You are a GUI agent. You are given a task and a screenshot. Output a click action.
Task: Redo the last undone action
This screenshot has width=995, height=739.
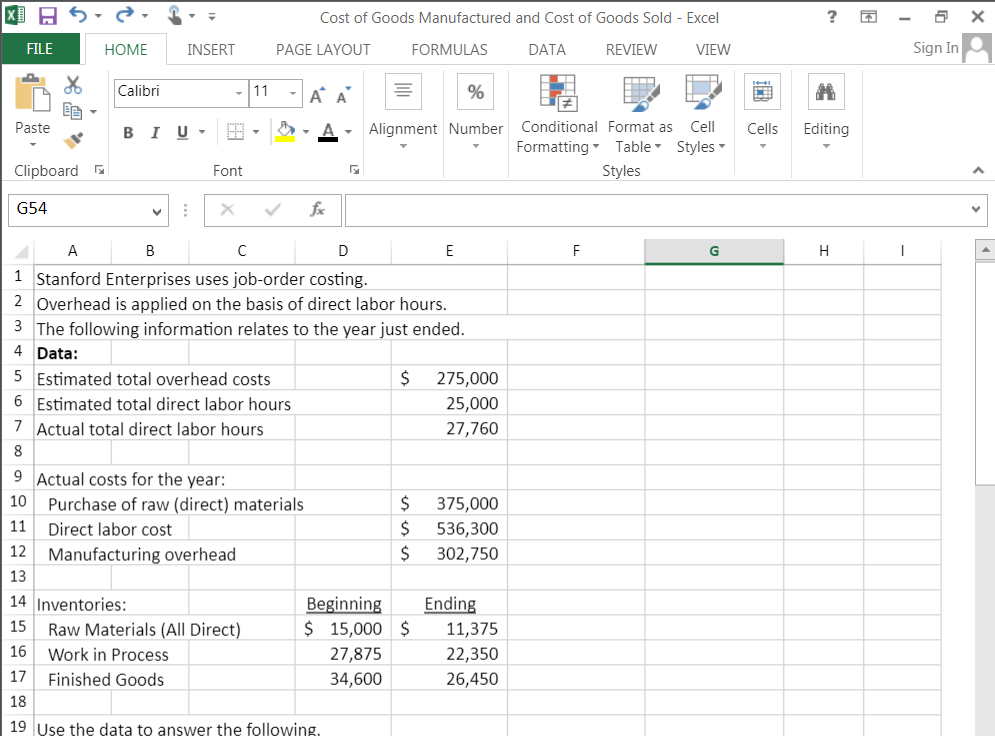tap(124, 15)
